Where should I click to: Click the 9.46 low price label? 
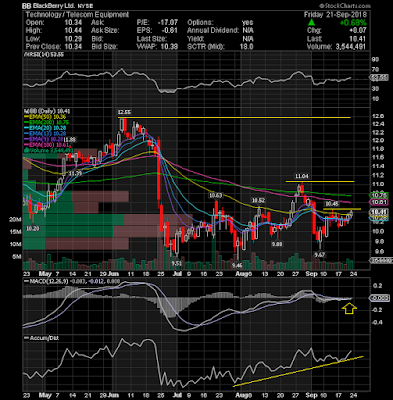click(237, 265)
